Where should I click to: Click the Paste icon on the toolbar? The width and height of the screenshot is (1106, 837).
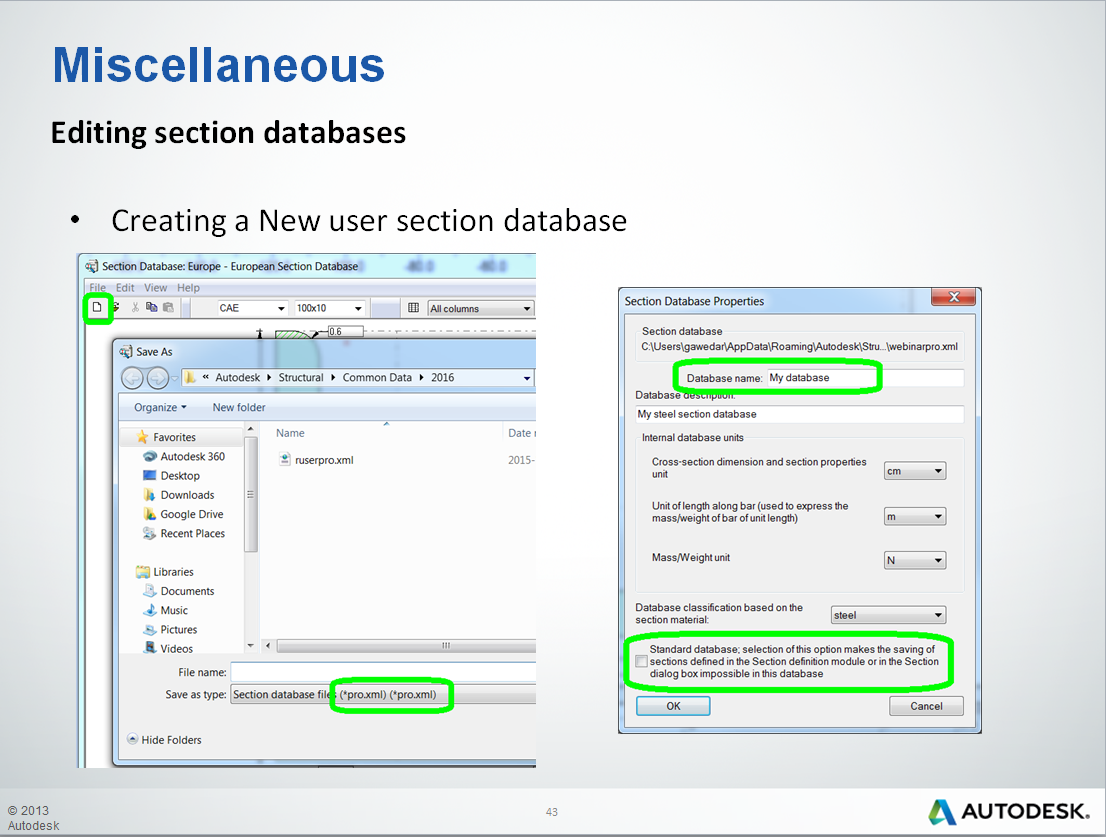(167, 308)
